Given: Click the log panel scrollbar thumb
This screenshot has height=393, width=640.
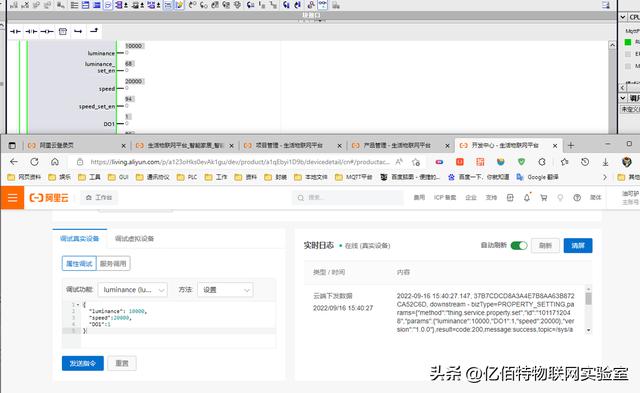Looking at the screenshot, I should coord(588,299).
